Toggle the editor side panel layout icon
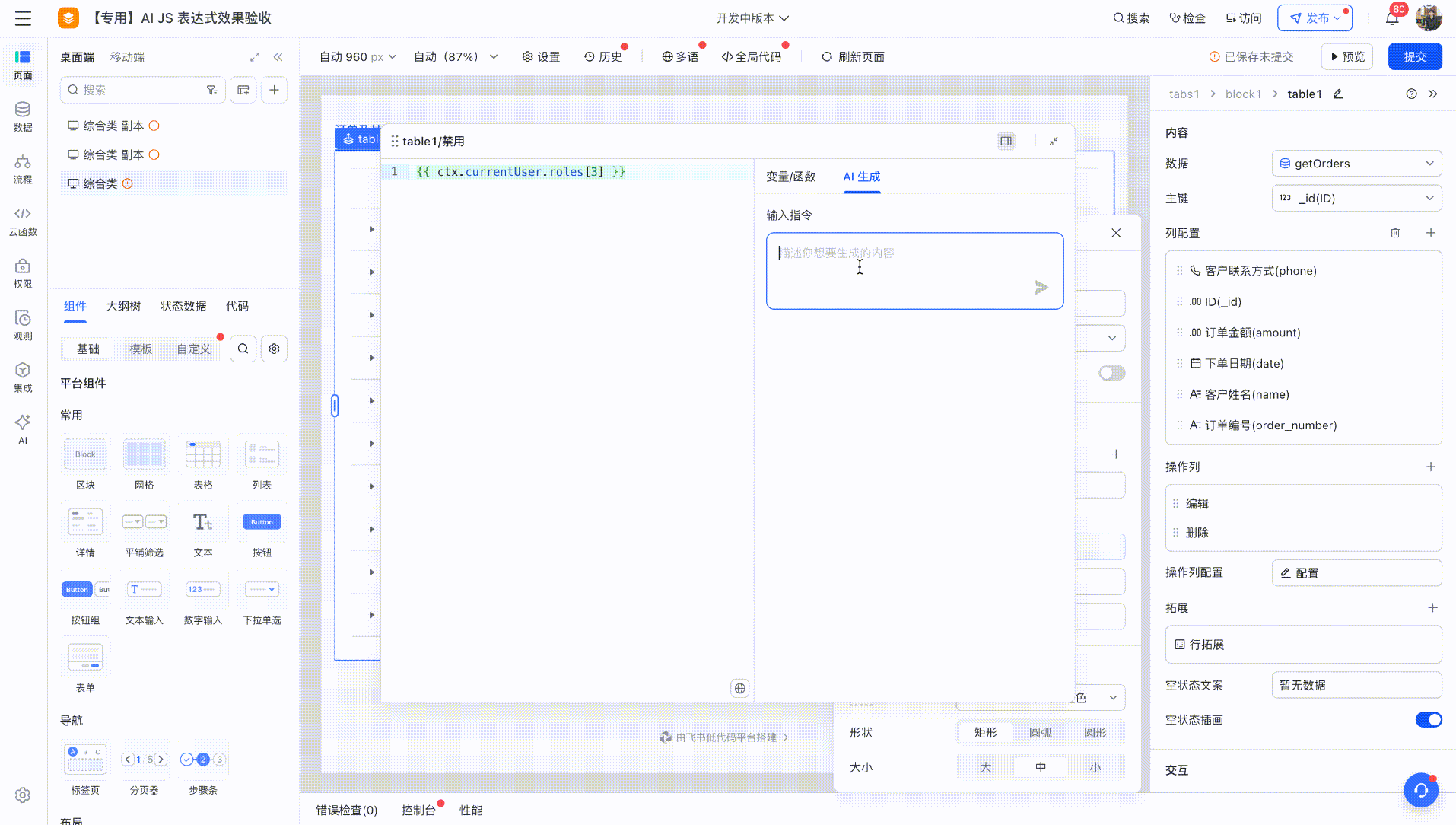1456x825 pixels. [1006, 141]
